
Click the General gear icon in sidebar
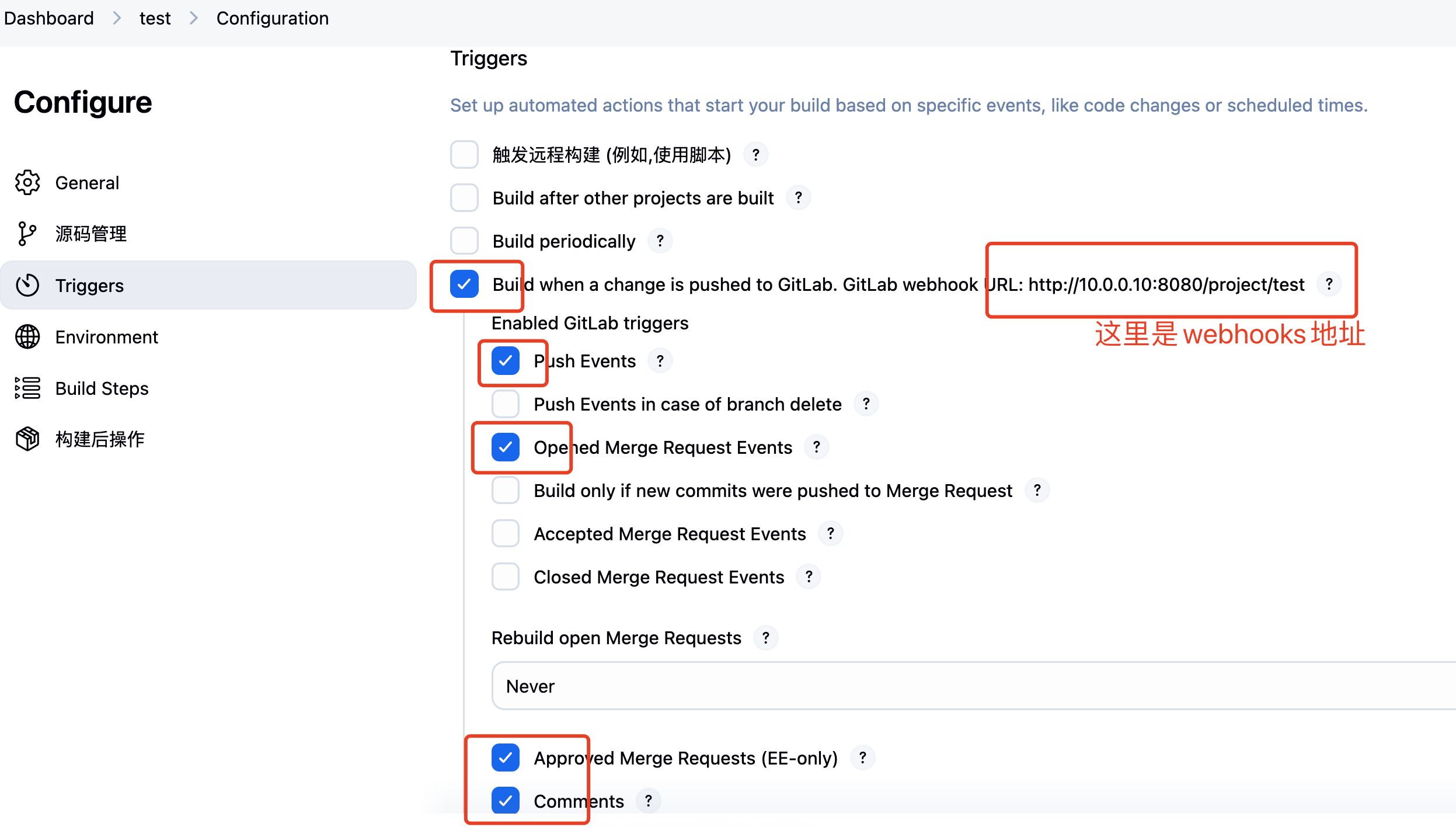pos(27,183)
